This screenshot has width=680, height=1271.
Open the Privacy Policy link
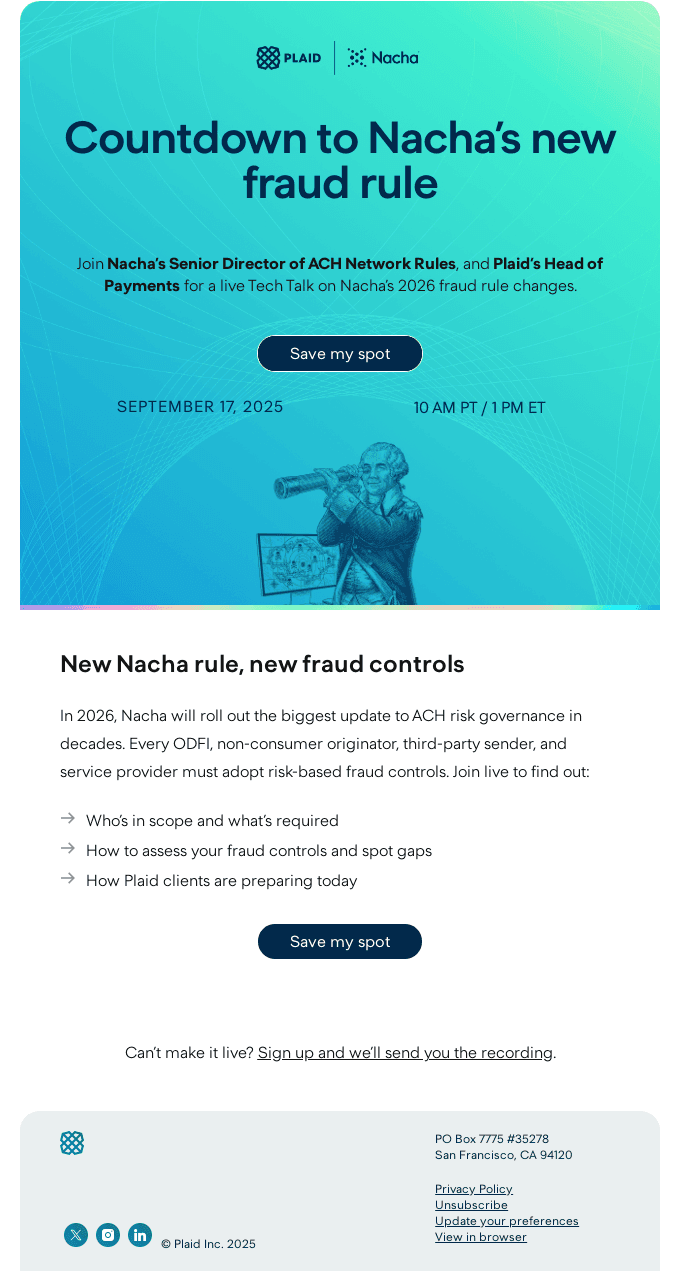[x=473, y=1188]
